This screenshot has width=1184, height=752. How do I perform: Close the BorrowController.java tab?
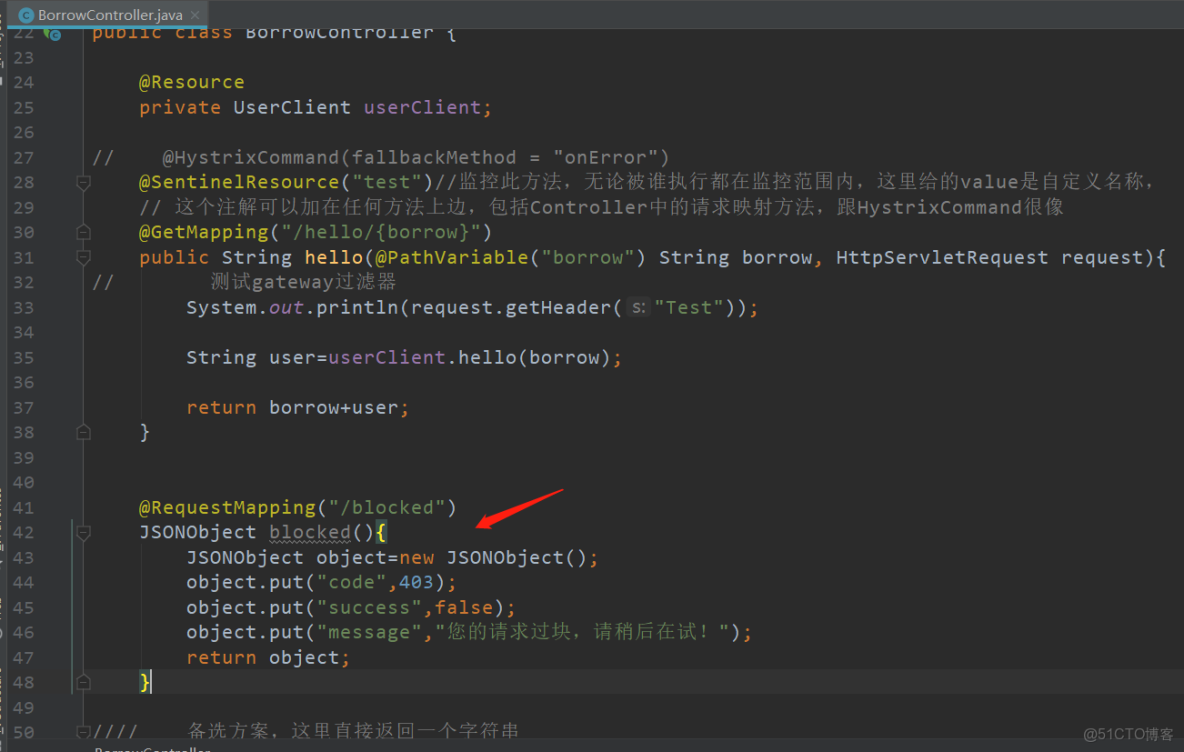pos(195,15)
